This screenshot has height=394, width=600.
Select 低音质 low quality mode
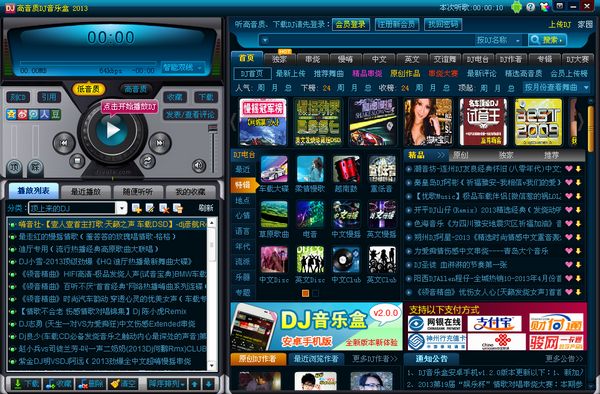coord(88,89)
